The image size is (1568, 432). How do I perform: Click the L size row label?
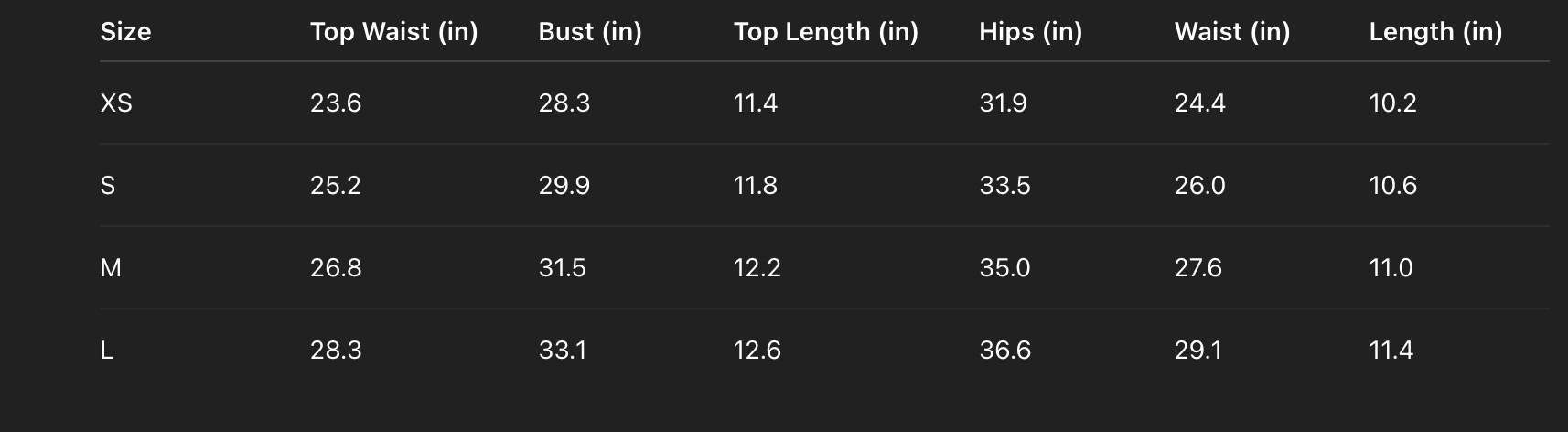pos(107,351)
